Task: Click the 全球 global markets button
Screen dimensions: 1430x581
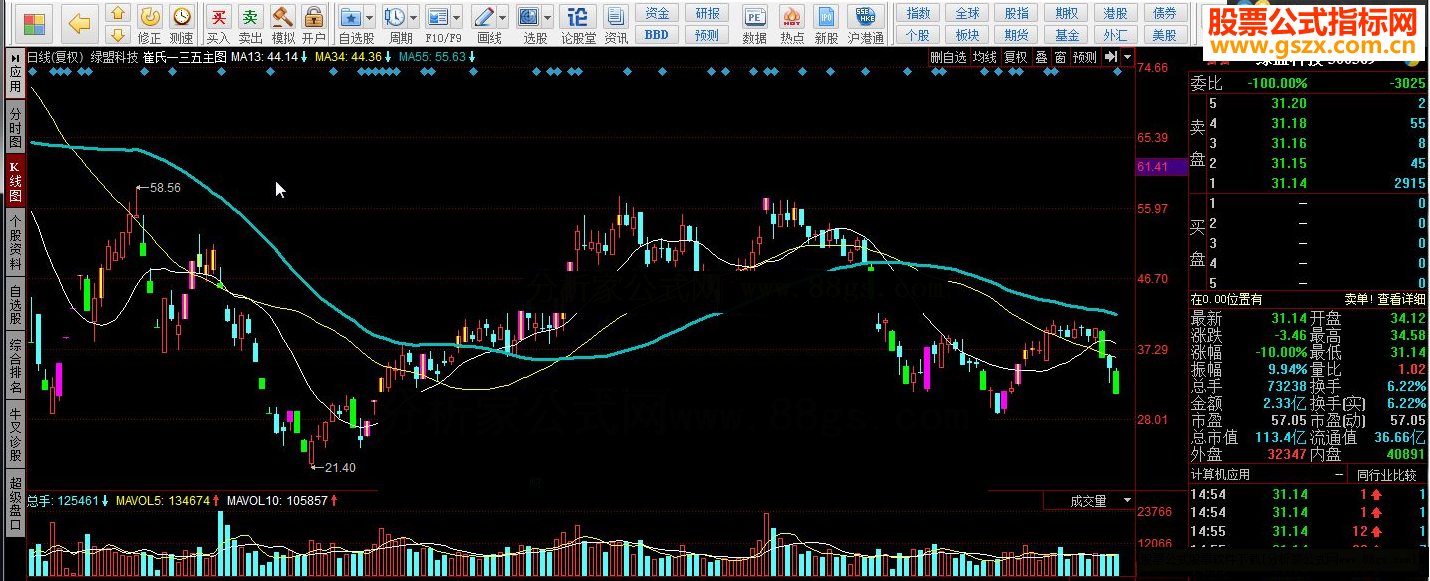Action: pos(967,13)
